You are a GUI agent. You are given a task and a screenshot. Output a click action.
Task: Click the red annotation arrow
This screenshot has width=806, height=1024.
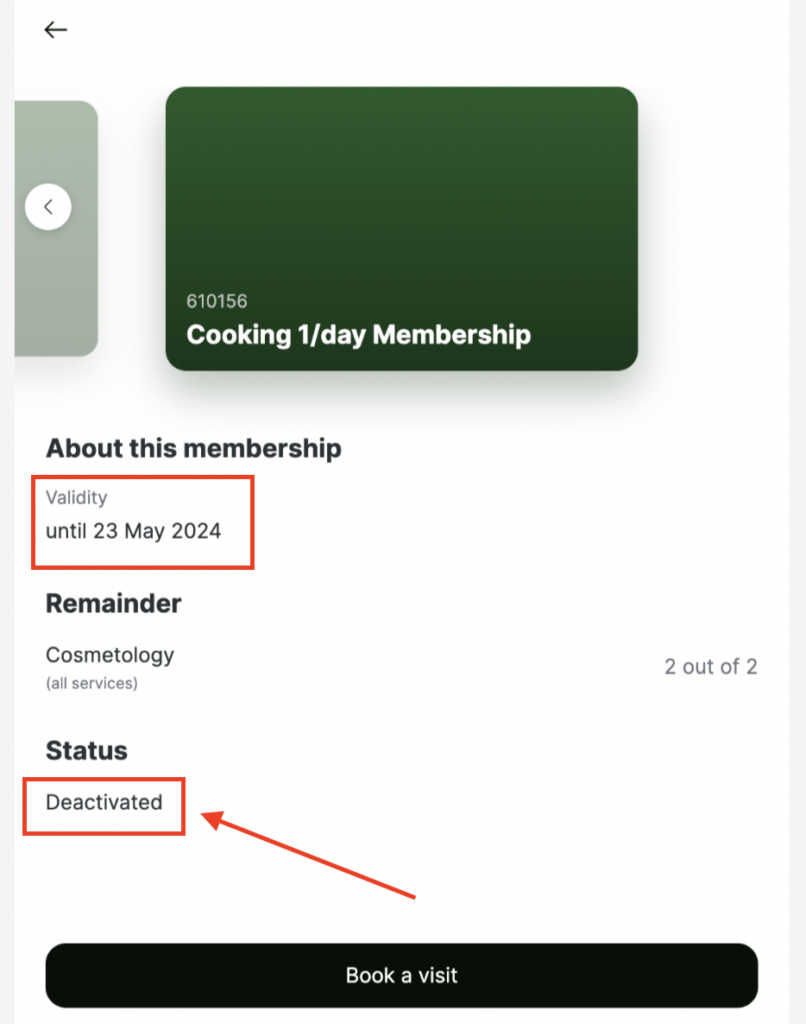pyautogui.click(x=308, y=855)
